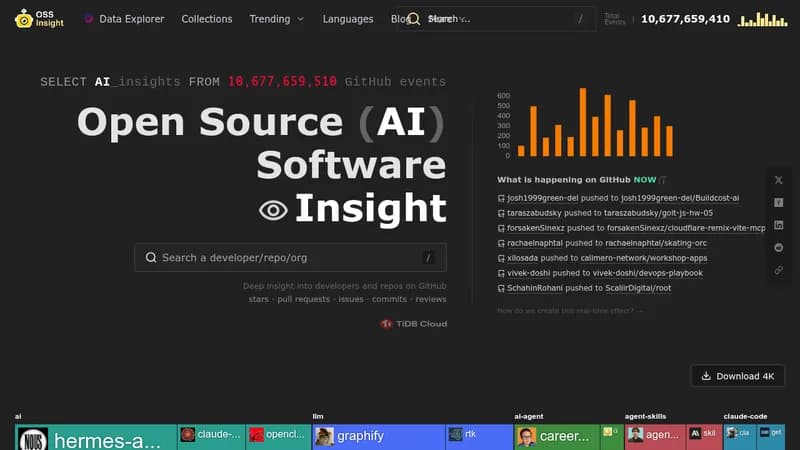Click push event icon beside SchahinRohani

(x=501, y=289)
